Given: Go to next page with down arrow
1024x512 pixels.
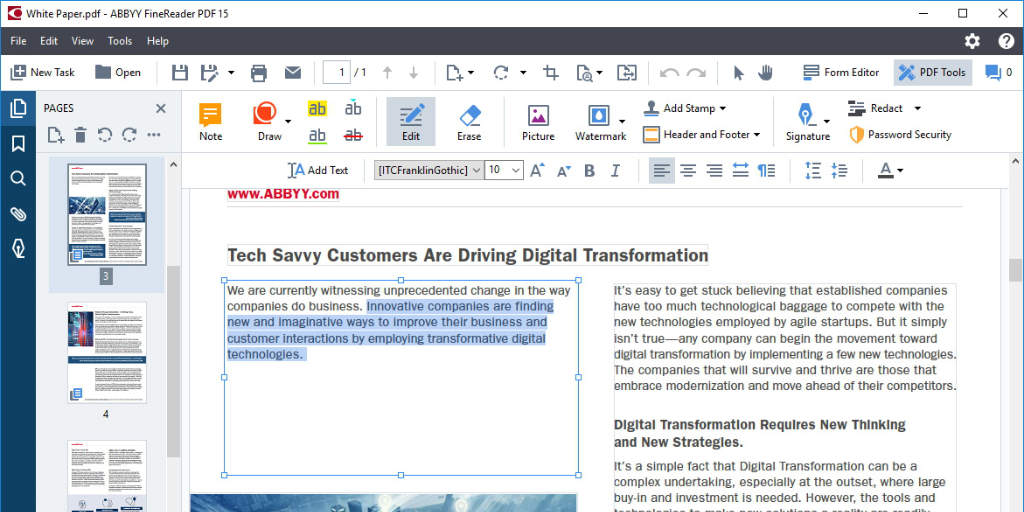Looking at the screenshot, I should tap(413, 72).
